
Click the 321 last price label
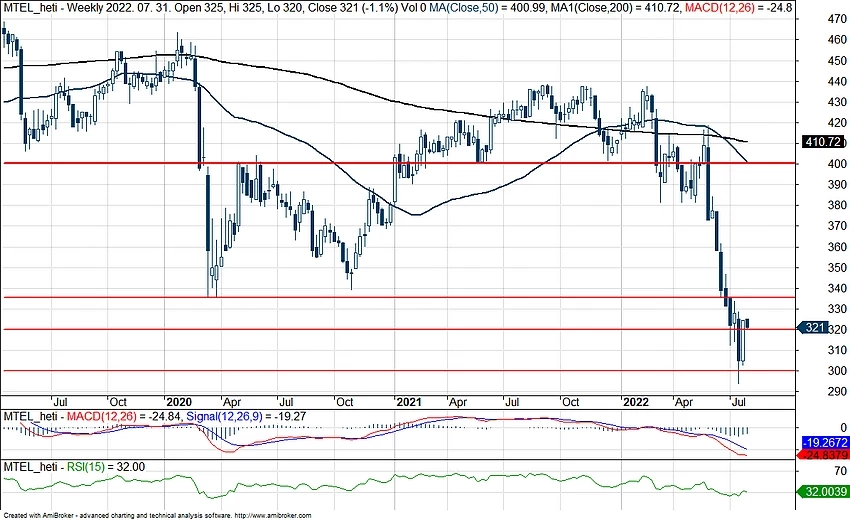(x=815, y=328)
